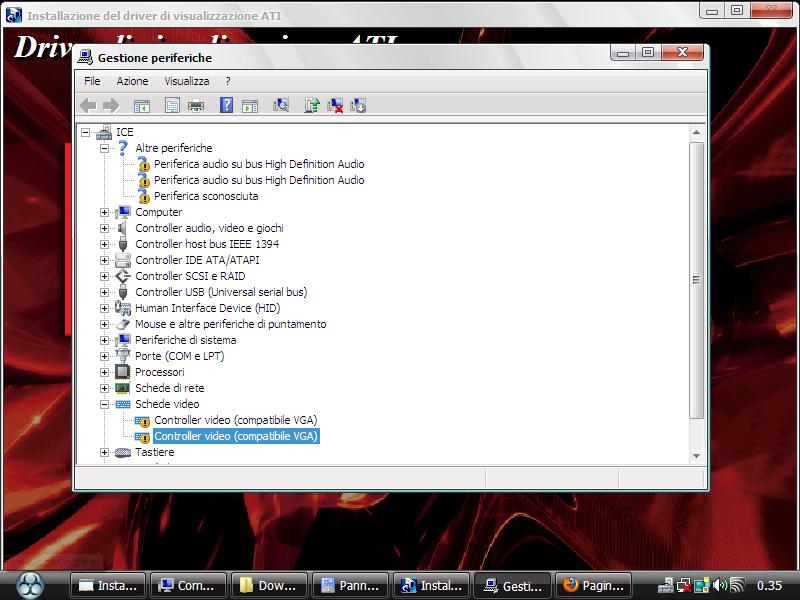Viewport: 800px width, 600px height.
Task: Open the ? help menu
Action: click(228, 81)
